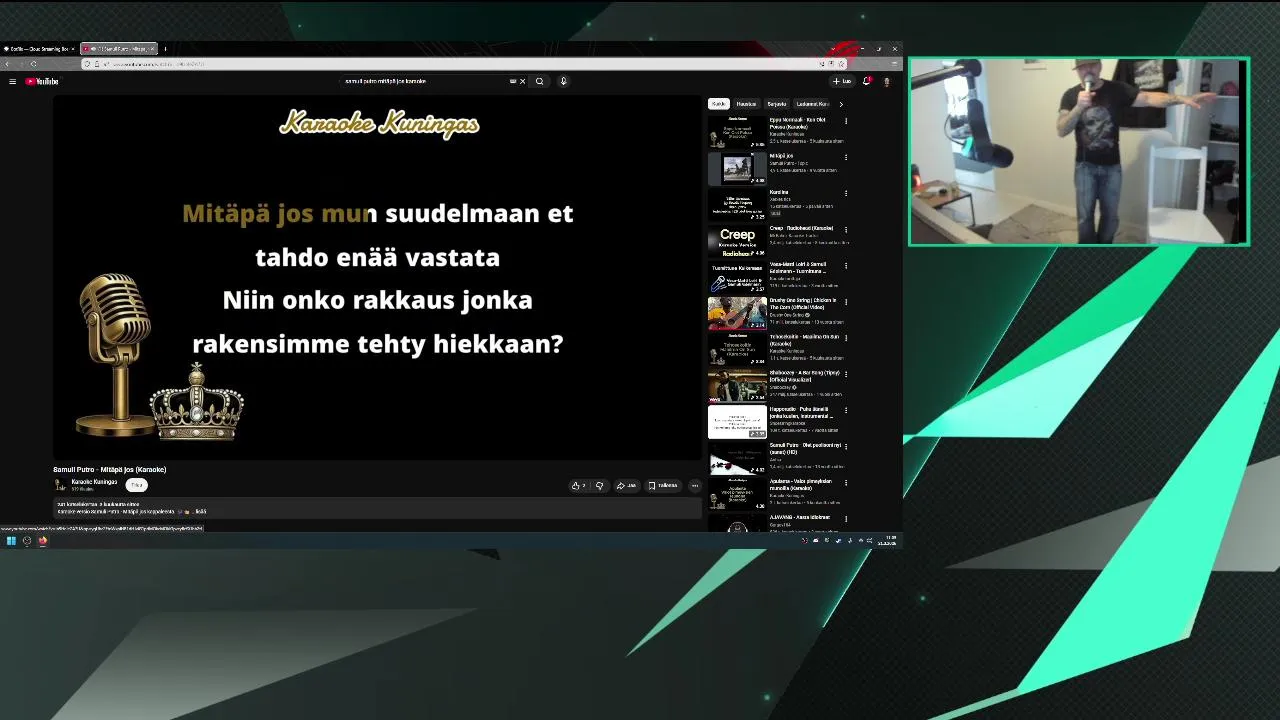This screenshot has height=720, width=1280.
Task: Open the Drushy One String Chicken video thumbnail
Action: click(x=737, y=313)
